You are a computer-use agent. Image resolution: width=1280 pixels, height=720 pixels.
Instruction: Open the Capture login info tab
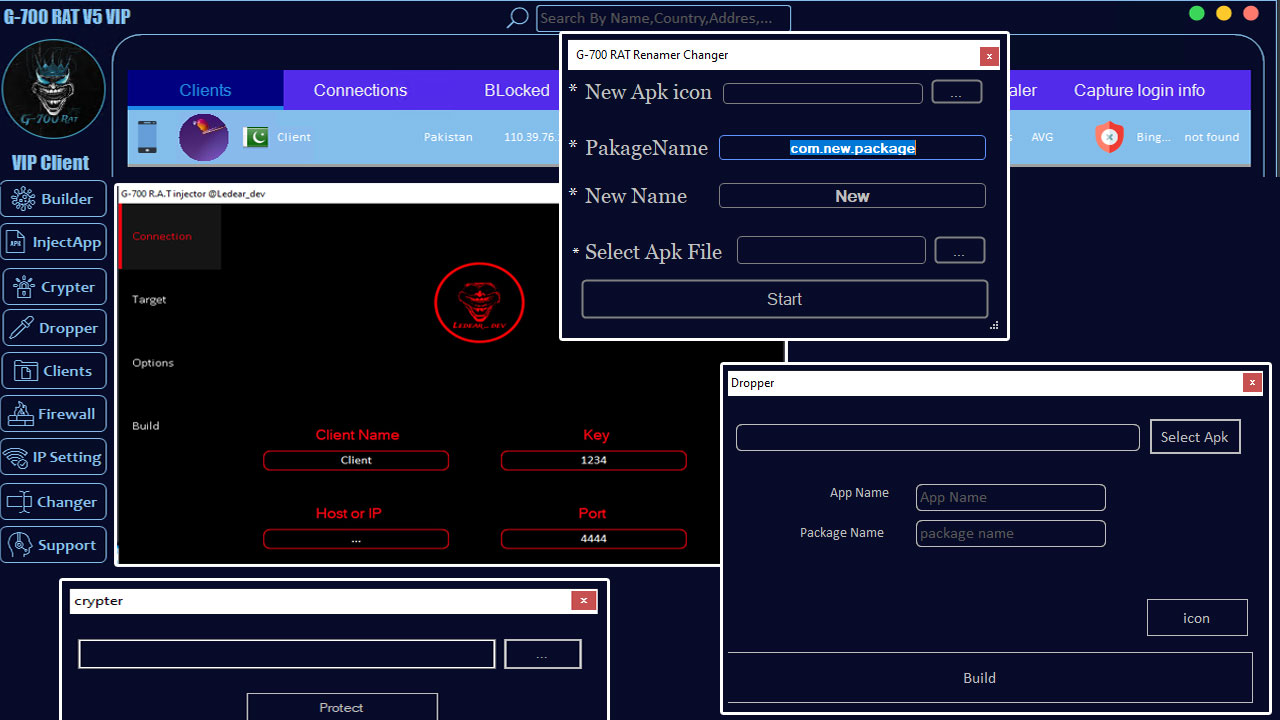click(1139, 90)
